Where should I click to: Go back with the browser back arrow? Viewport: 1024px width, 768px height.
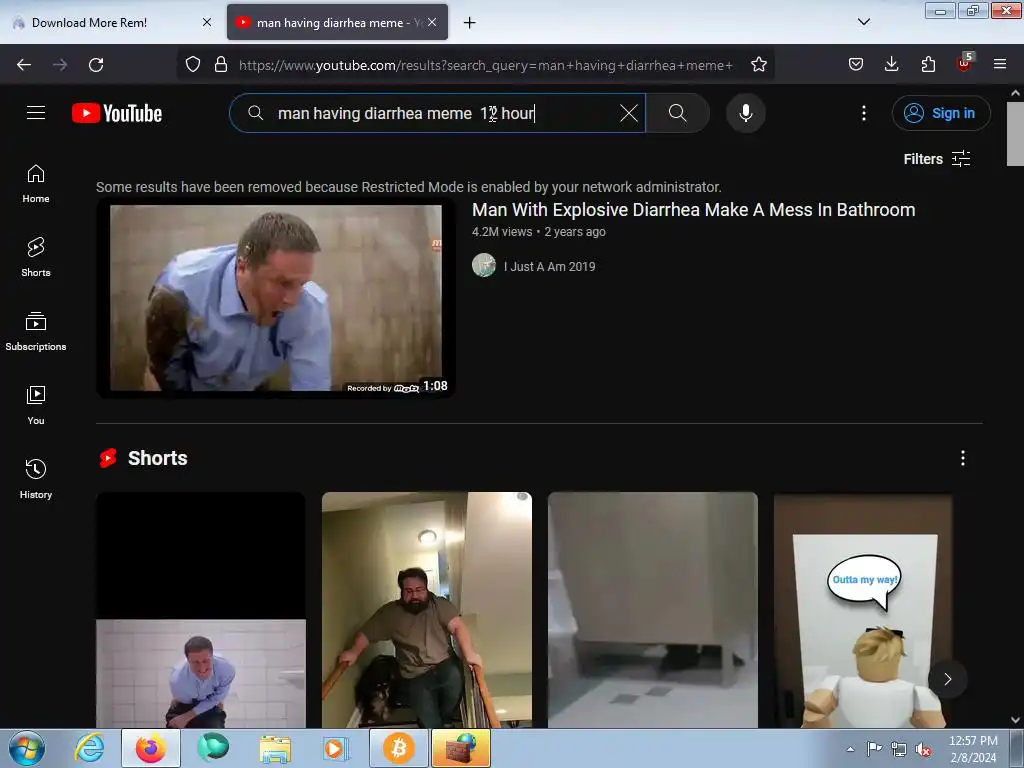click(x=24, y=65)
